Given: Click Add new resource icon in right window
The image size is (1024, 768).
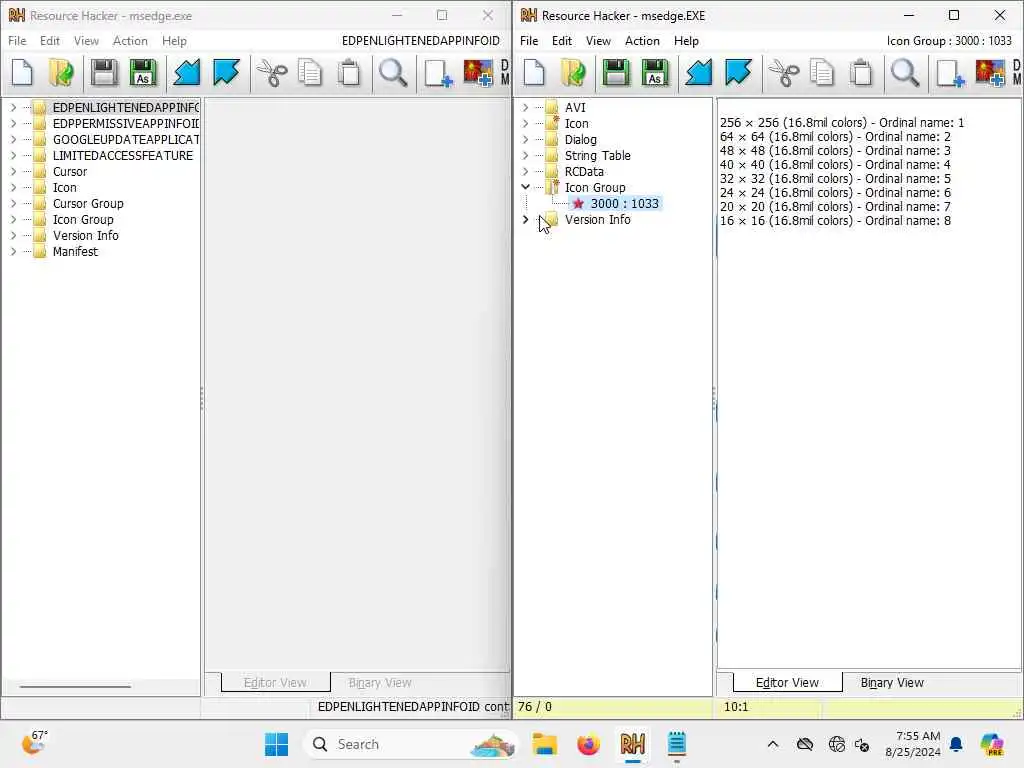Looking at the screenshot, I should 950,72.
